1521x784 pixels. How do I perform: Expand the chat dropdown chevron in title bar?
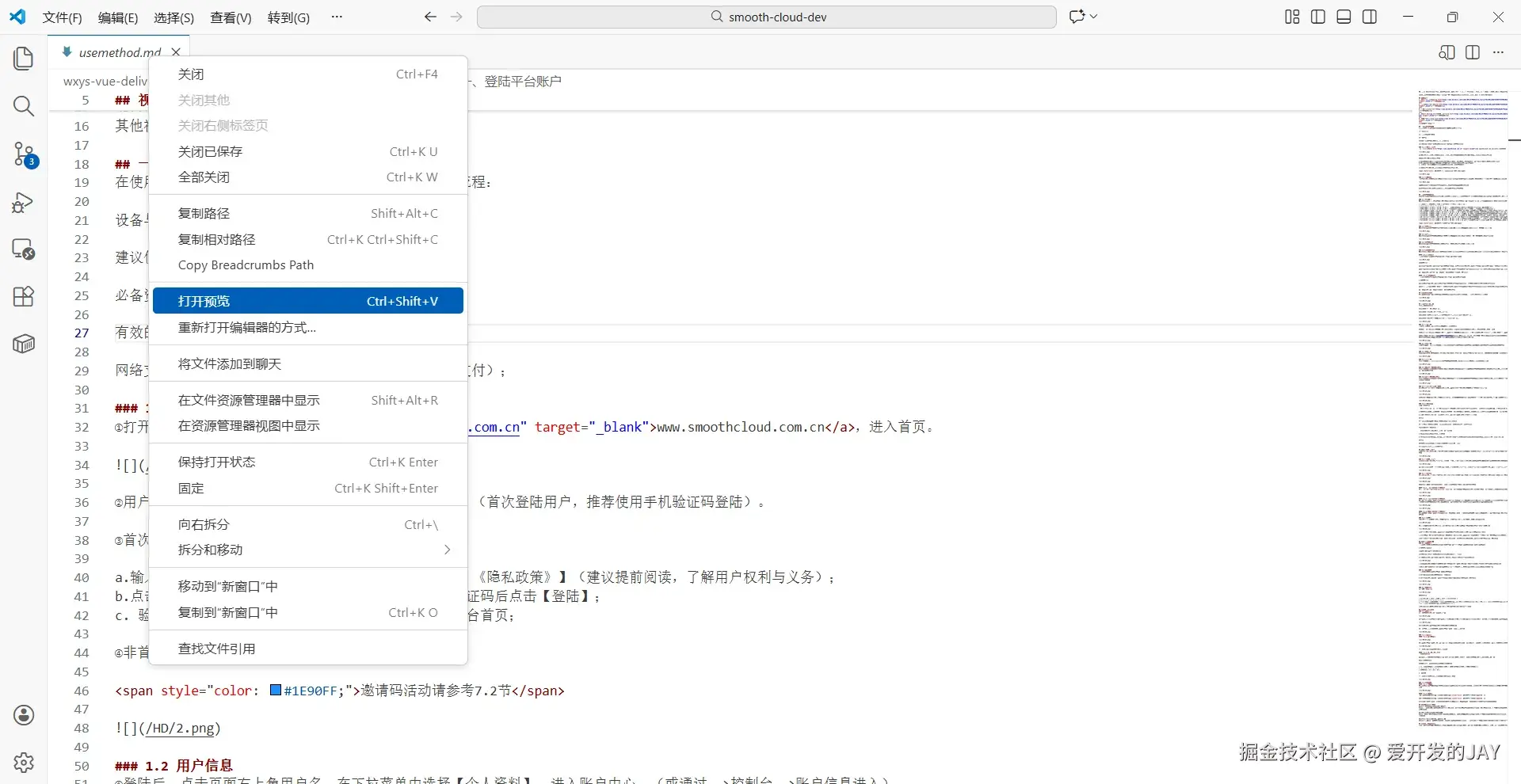point(1094,17)
